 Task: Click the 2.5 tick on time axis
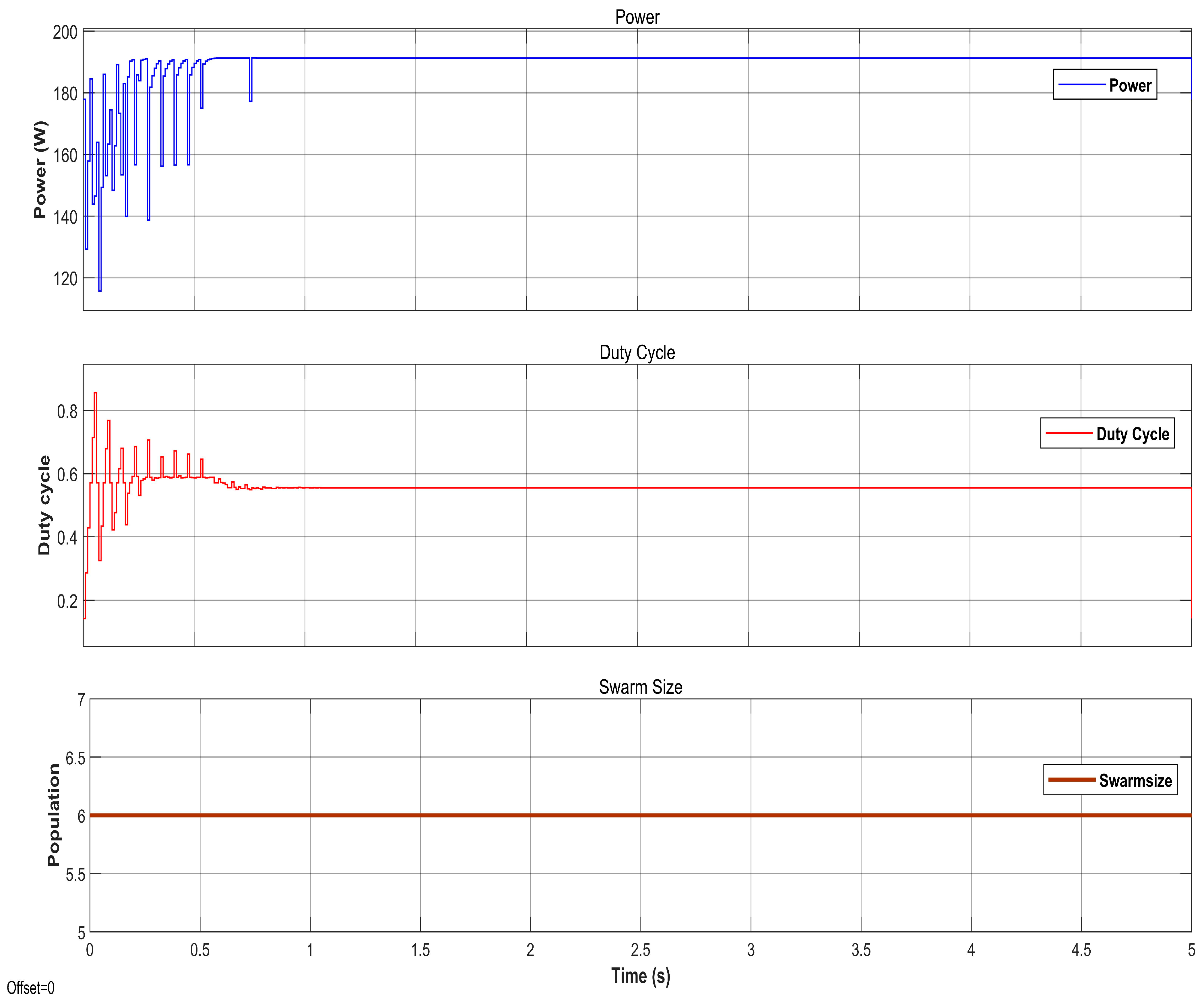click(640, 950)
